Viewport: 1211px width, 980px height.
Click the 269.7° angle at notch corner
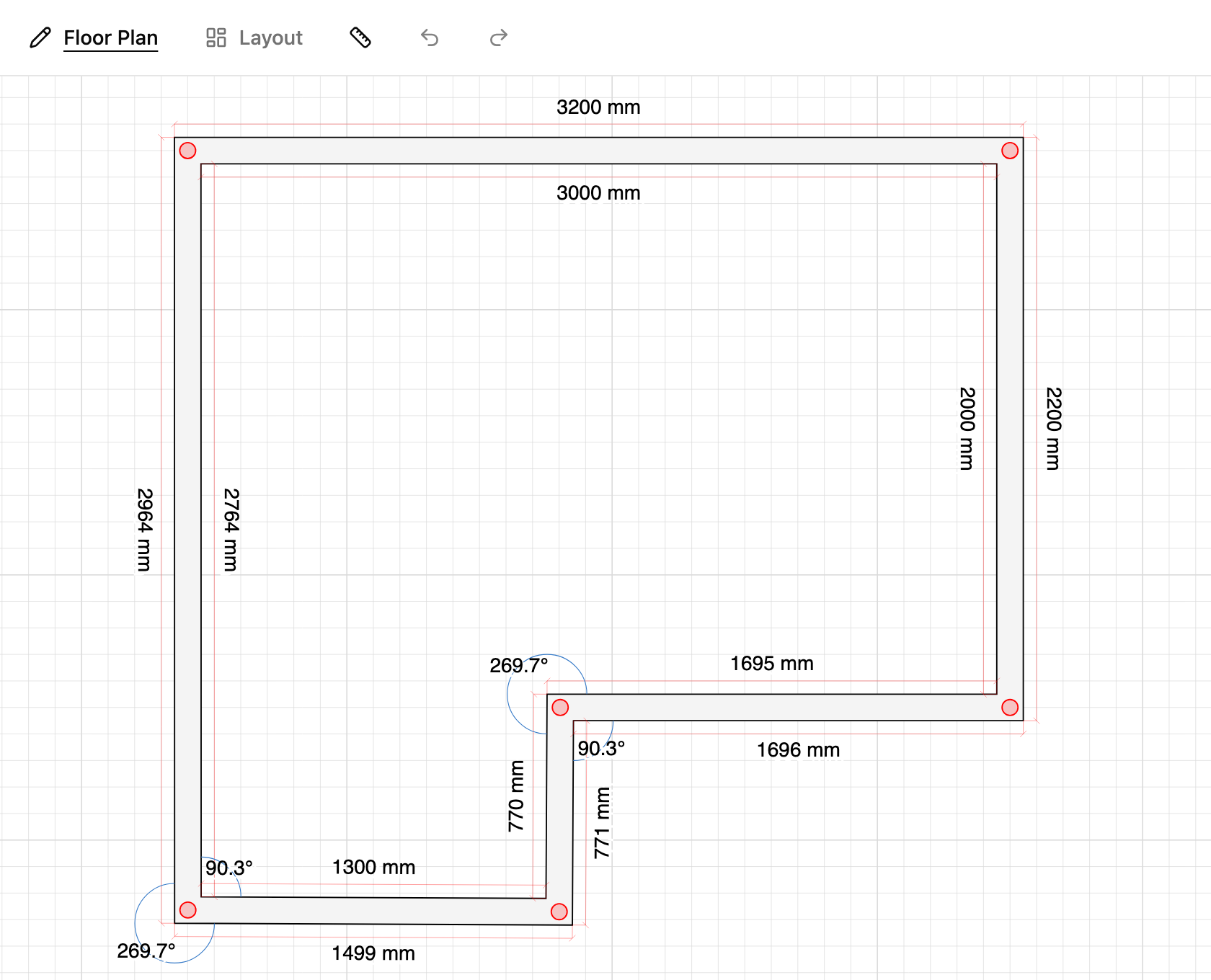point(519,665)
